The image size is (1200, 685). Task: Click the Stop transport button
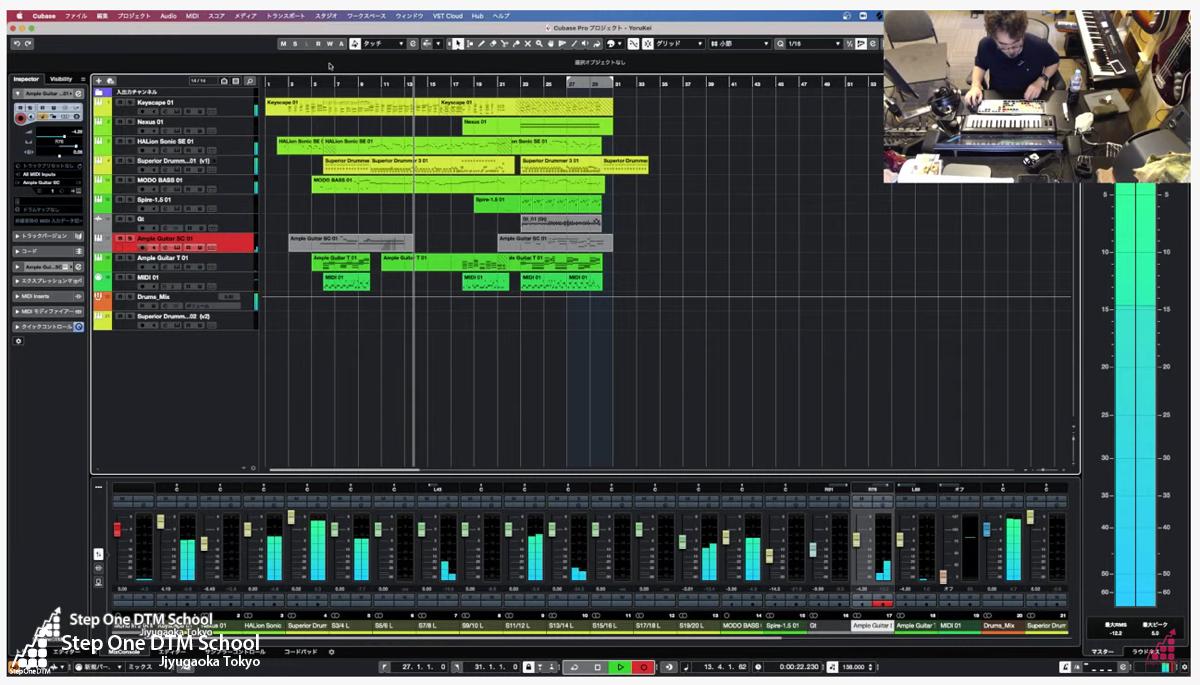[597, 667]
